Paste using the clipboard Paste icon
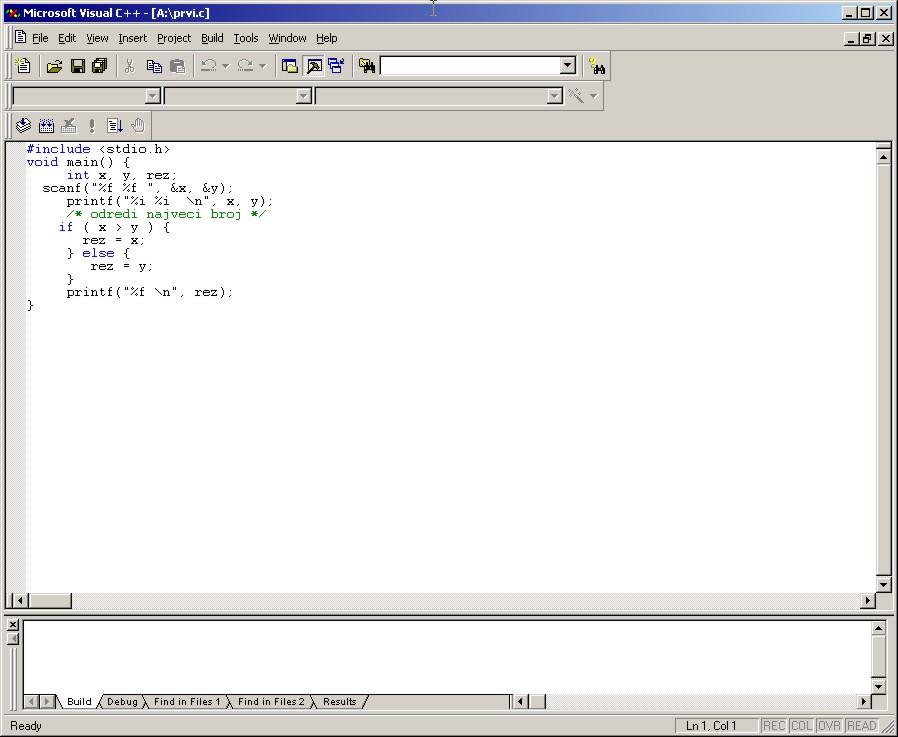 point(178,66)
